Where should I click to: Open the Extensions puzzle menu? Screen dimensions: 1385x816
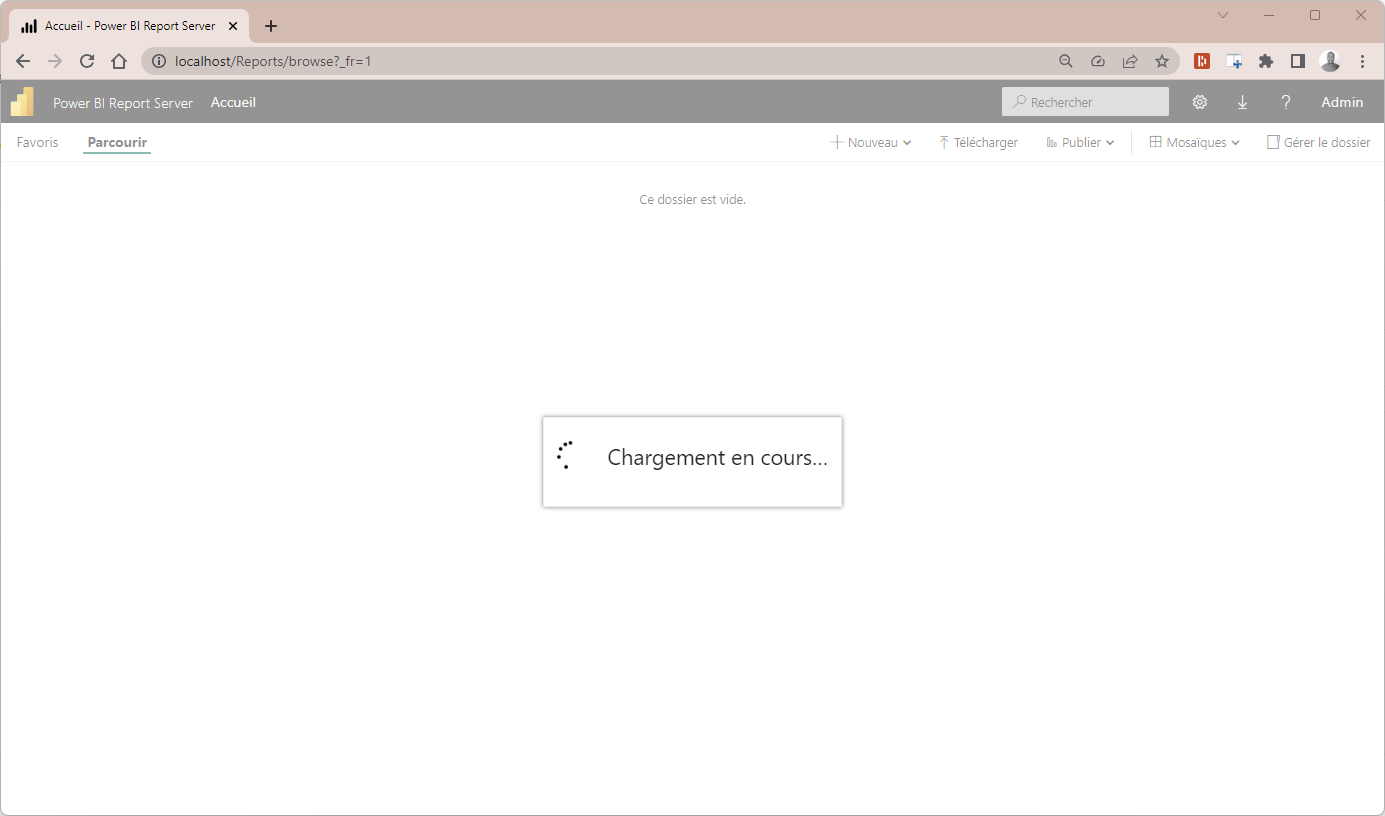(1266, 61)
